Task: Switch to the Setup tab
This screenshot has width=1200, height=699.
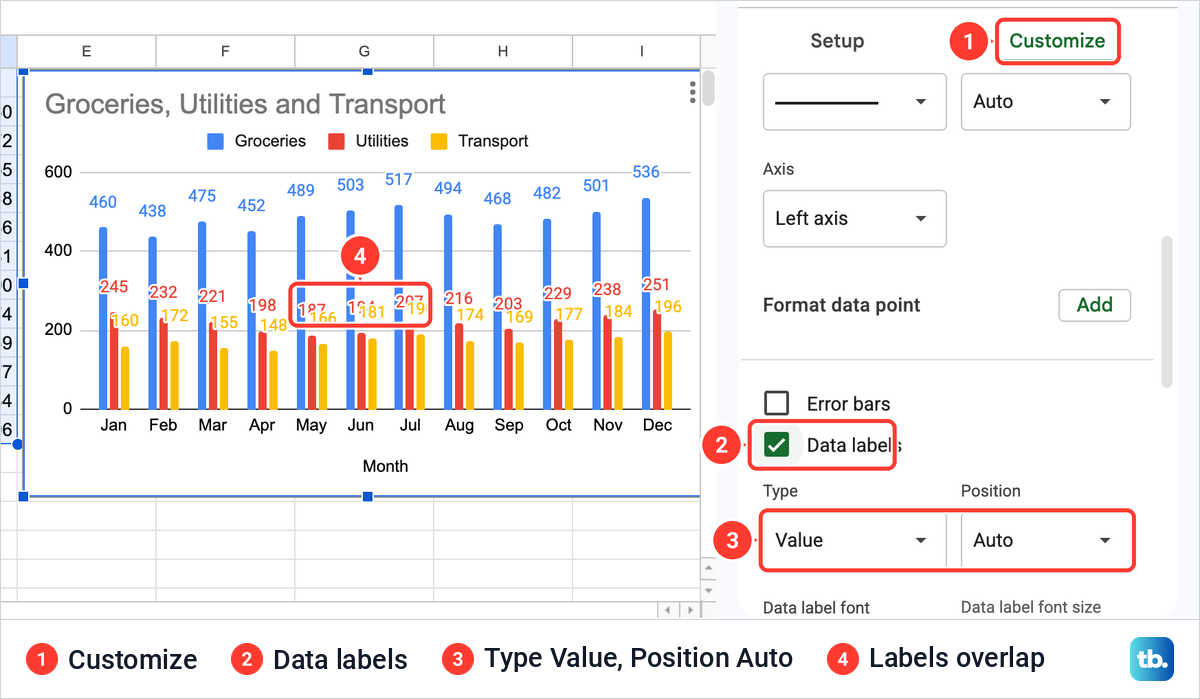Action: coord(837,41)
